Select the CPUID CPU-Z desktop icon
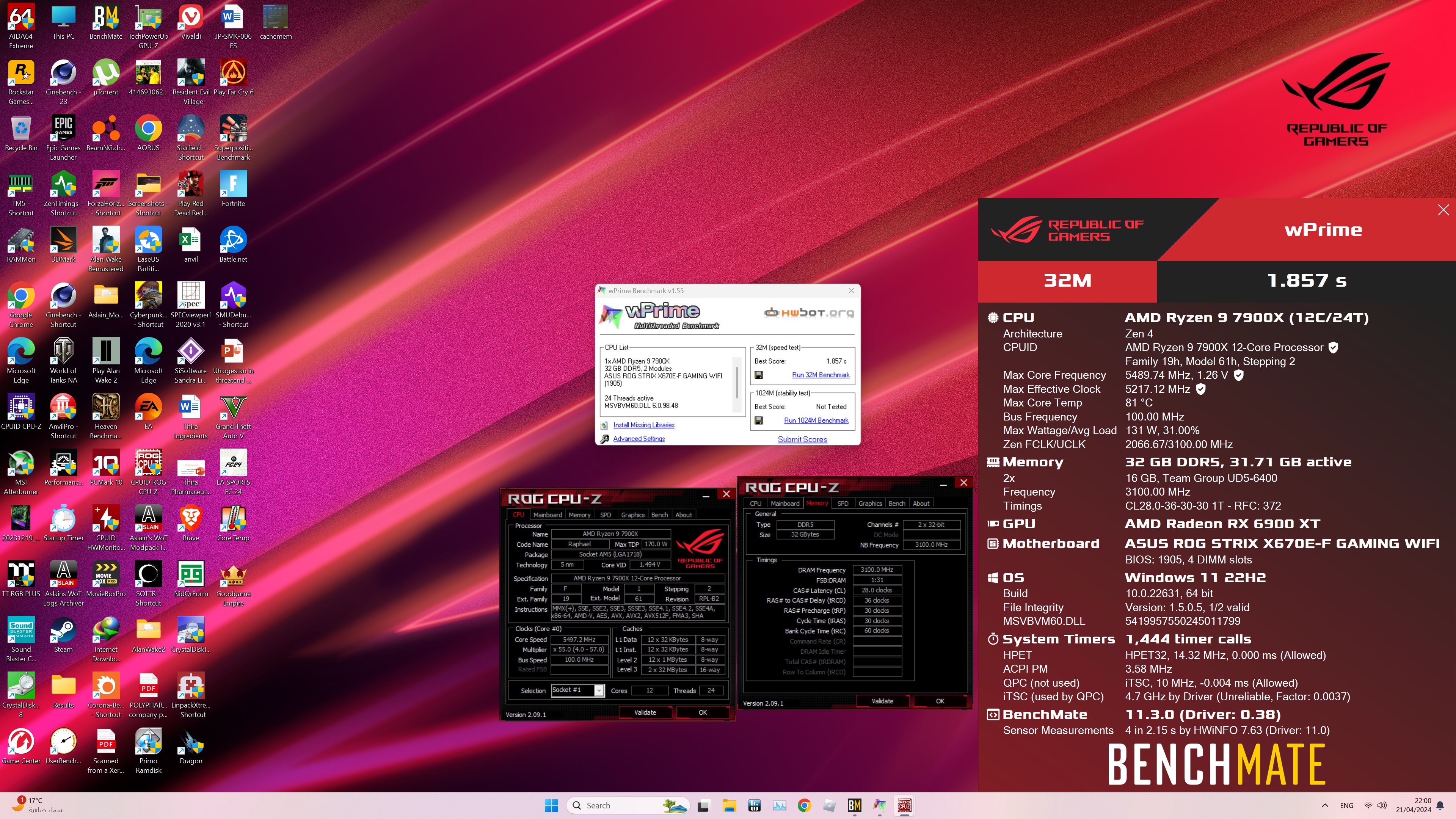This screenshot has height=819, width=1456. [21, 412]
